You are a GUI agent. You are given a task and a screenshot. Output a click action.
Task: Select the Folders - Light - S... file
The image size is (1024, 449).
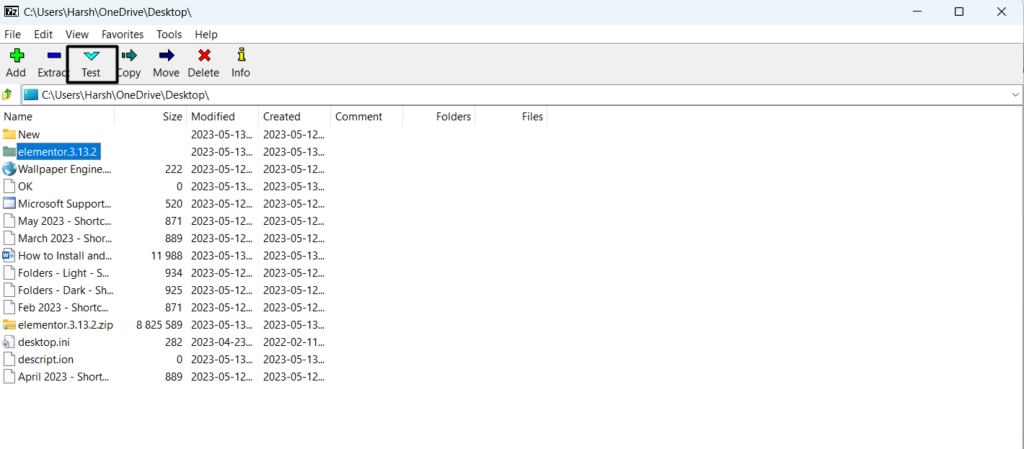(x=63, y=273)
